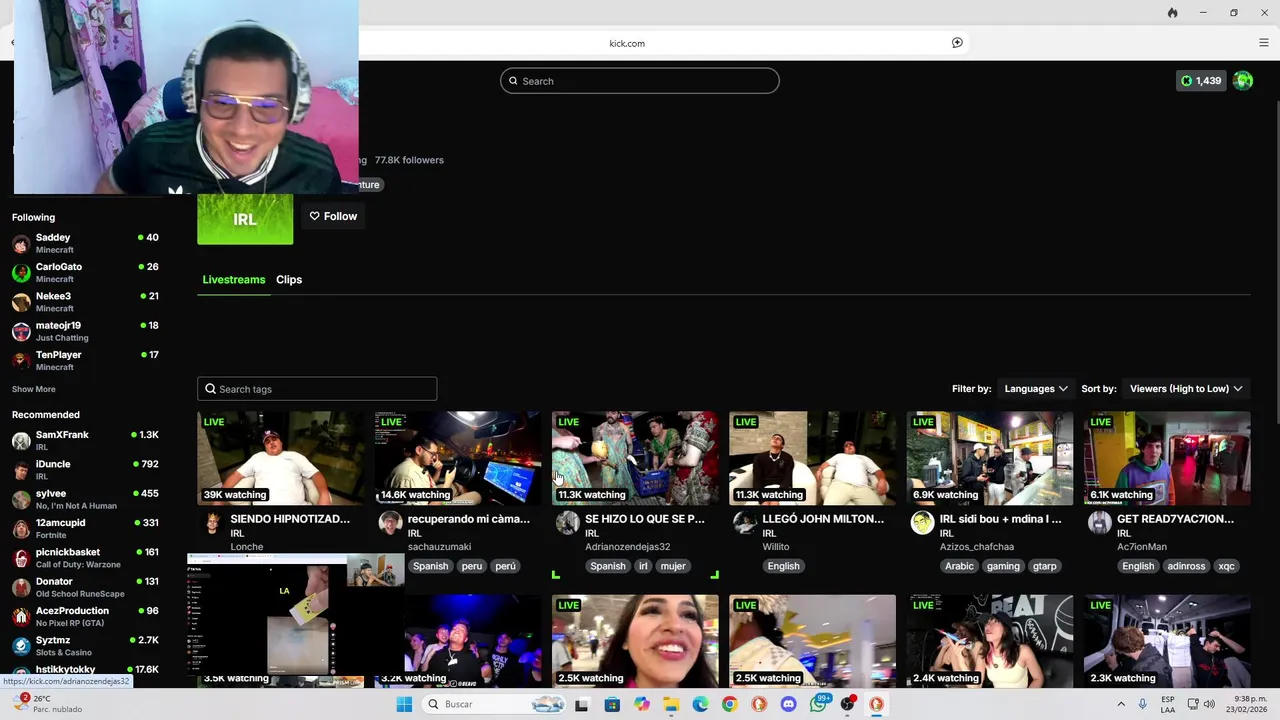1280x720 pixels.
Task: Open the Adrianozendejas32 stream thumbnail
Action: click(x=635, y=458)
